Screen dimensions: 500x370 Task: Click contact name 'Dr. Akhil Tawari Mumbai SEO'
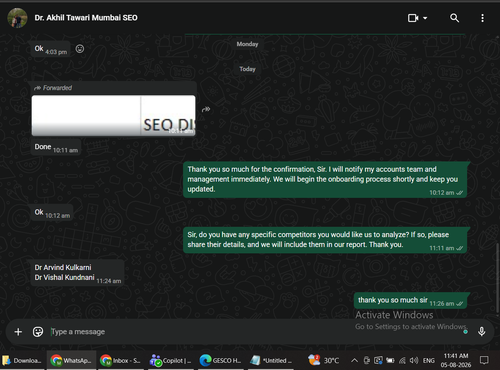pos(86,18)
